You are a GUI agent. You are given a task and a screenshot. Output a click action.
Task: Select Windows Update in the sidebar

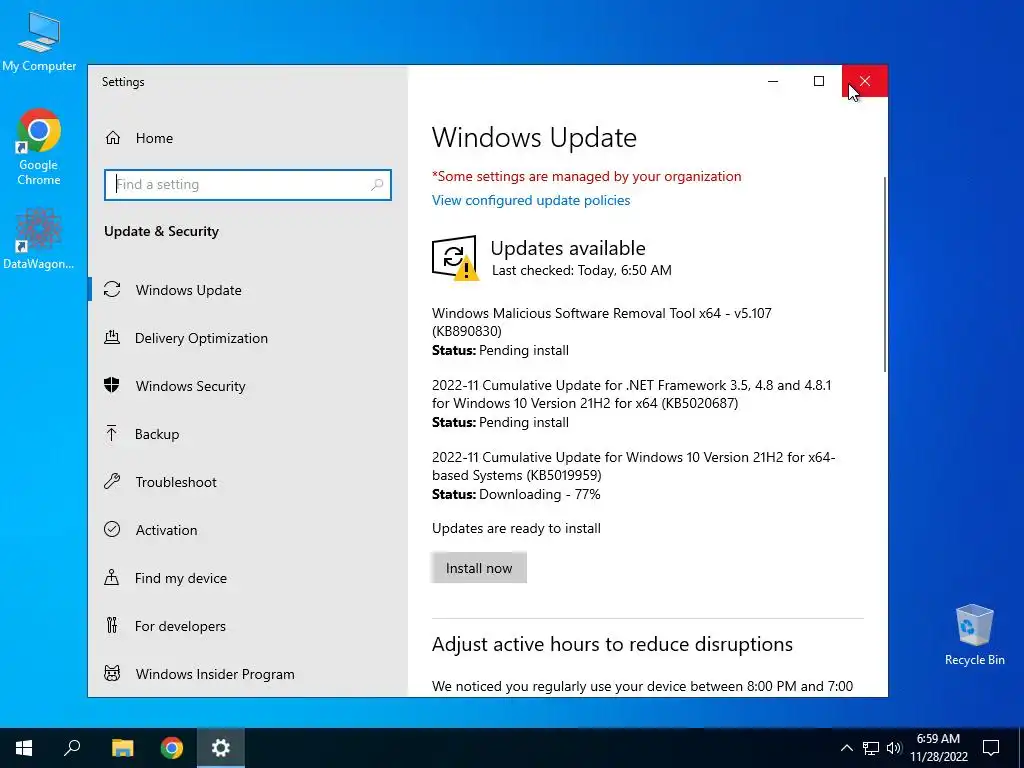pyautogui.click(x=248, y=289)
